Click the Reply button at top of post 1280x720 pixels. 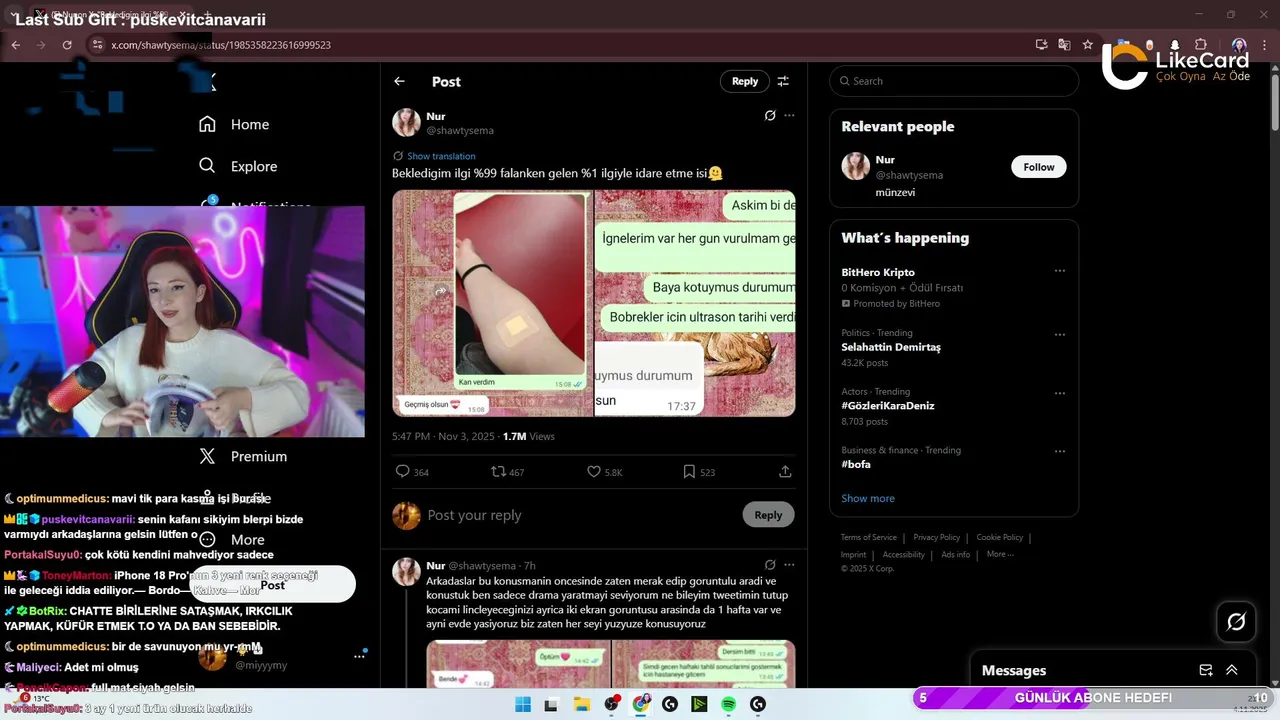[745, 81]
